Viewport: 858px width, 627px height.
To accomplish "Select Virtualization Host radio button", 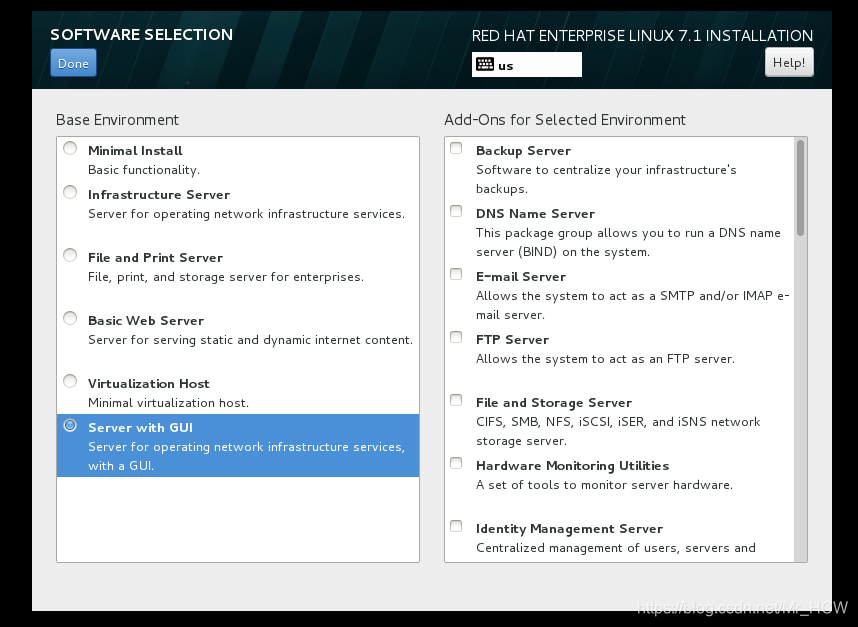I will pos(70,381).
